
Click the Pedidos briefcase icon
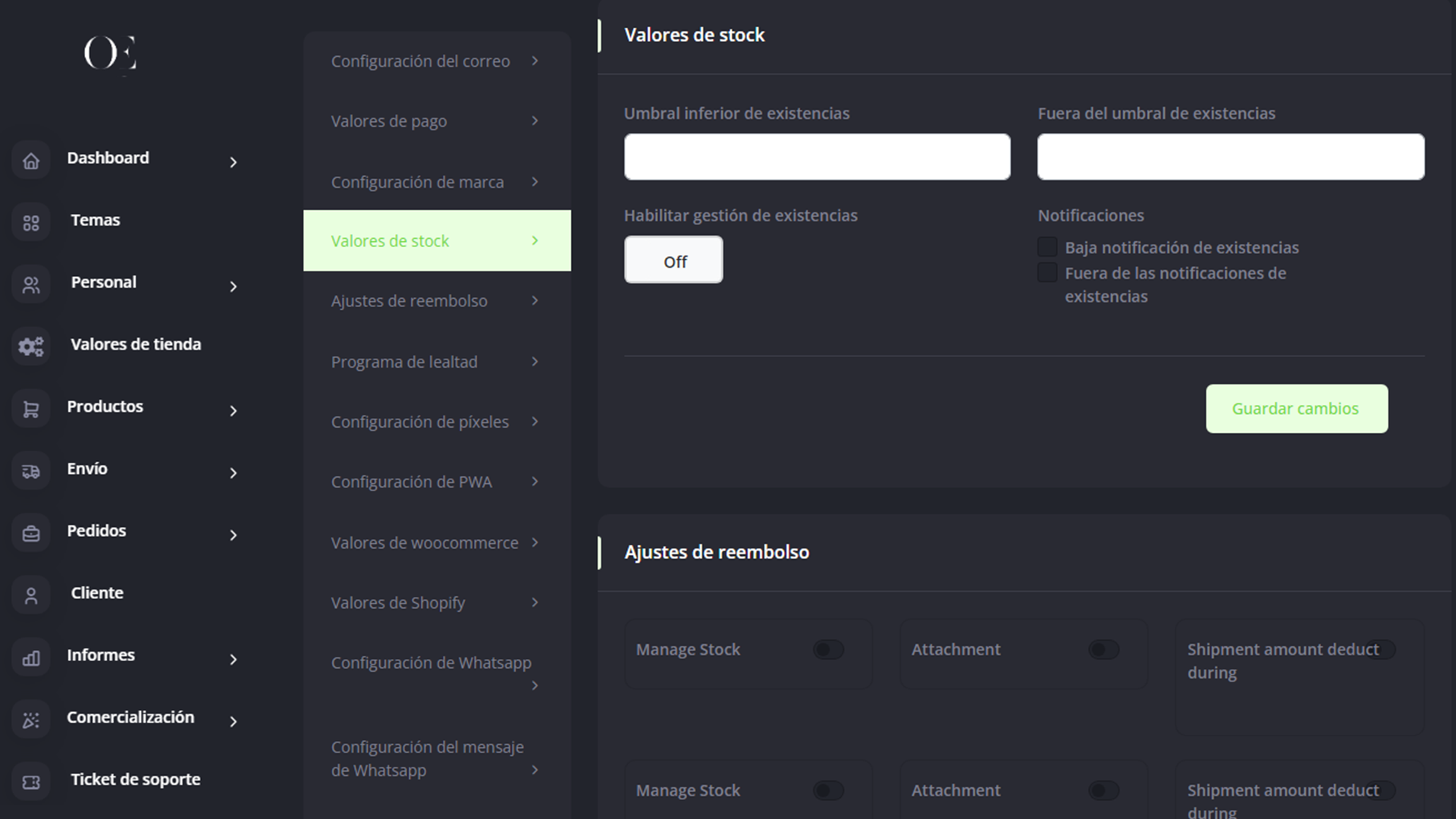[x=31, y=534]
